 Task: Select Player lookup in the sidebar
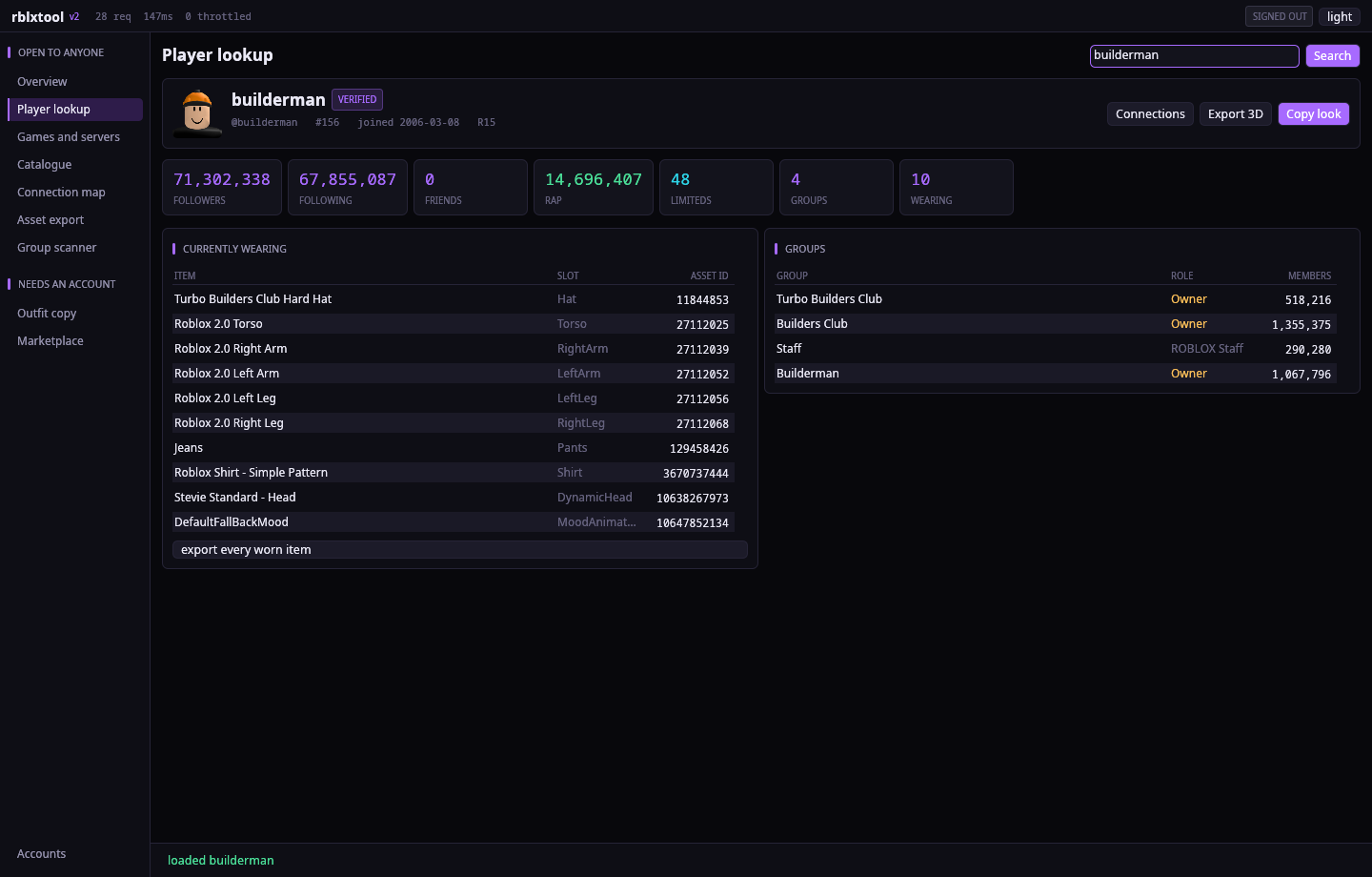75,110
